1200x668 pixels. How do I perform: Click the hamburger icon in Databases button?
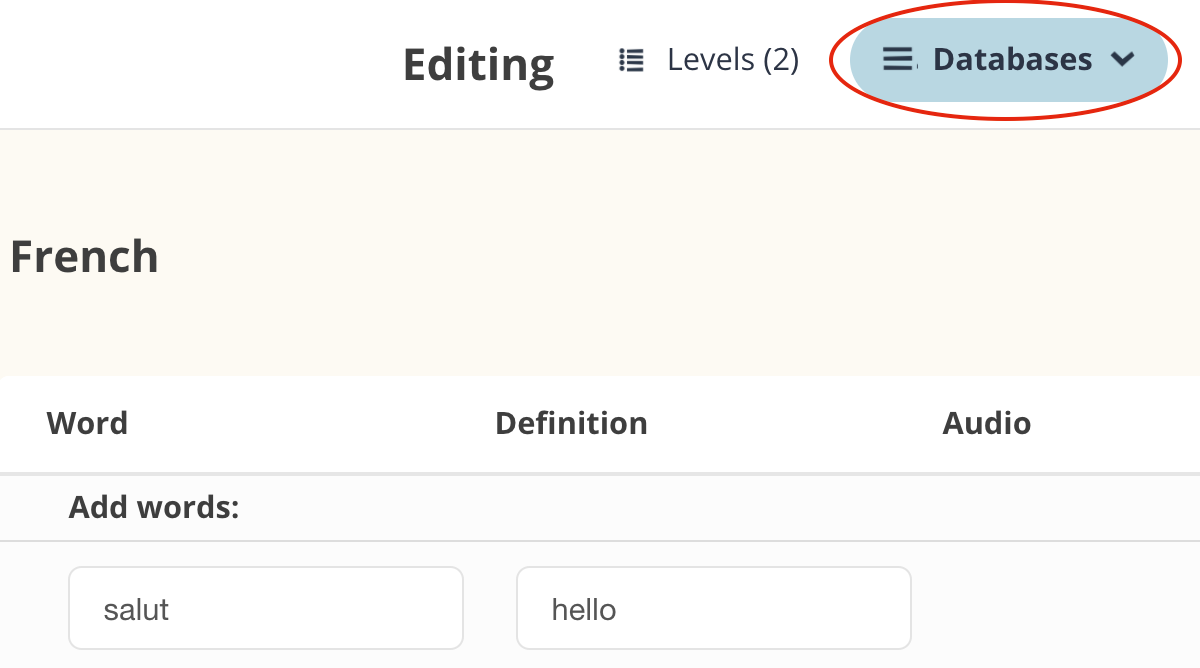(x=898, y=60)
